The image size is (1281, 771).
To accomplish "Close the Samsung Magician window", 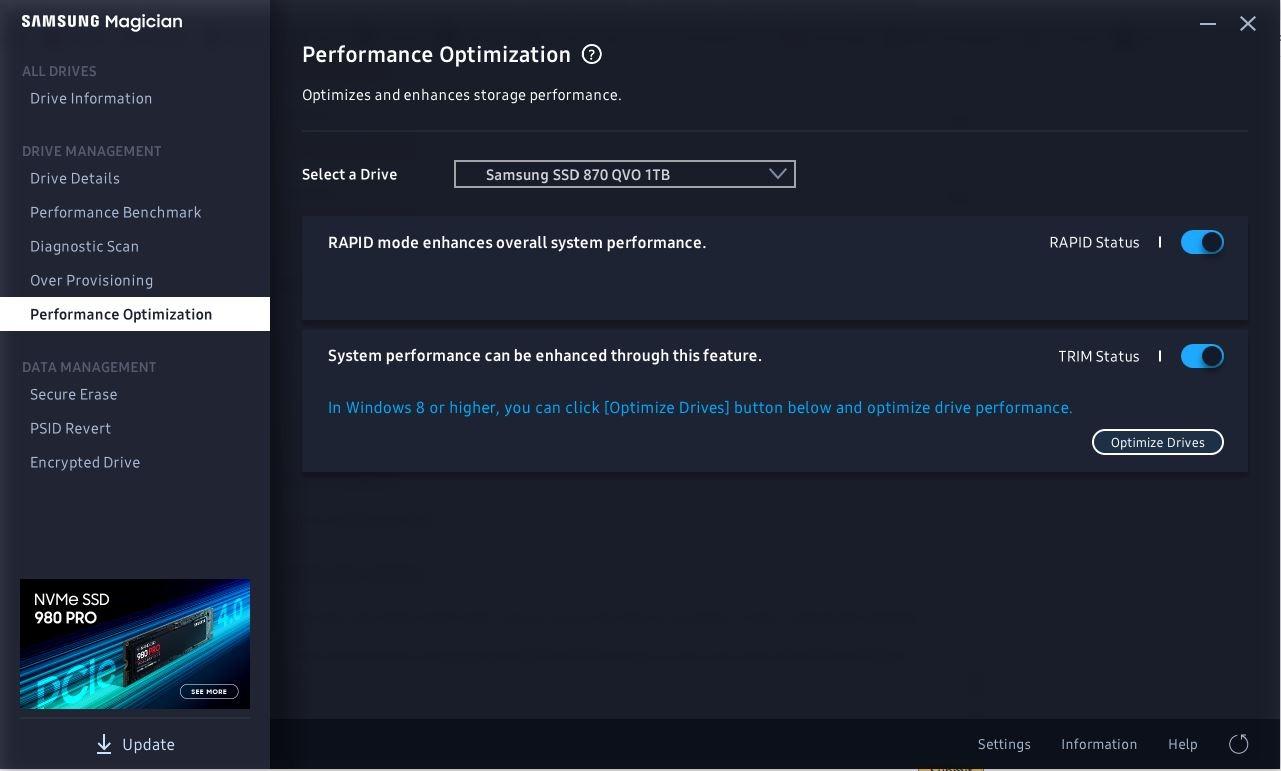I will pos(1248,23).
